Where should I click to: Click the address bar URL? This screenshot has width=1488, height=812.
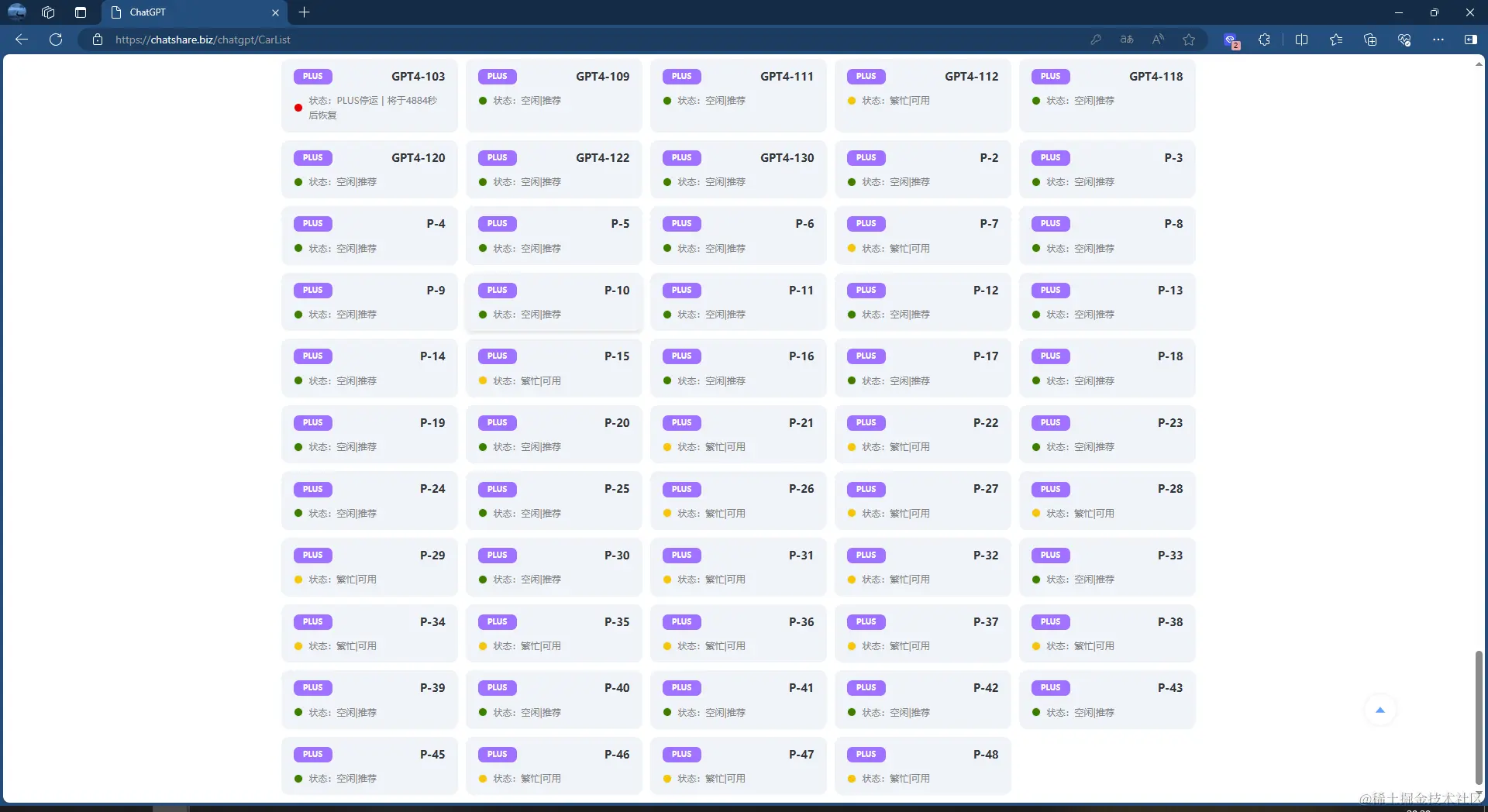pos(203,40)
